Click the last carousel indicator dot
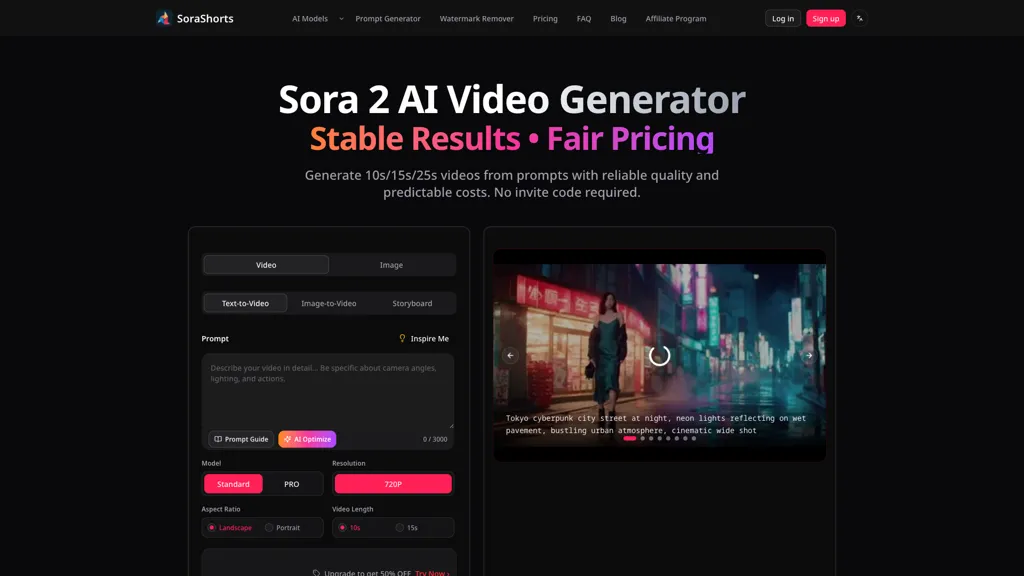 pyautogui.click(x=694, y=438)
